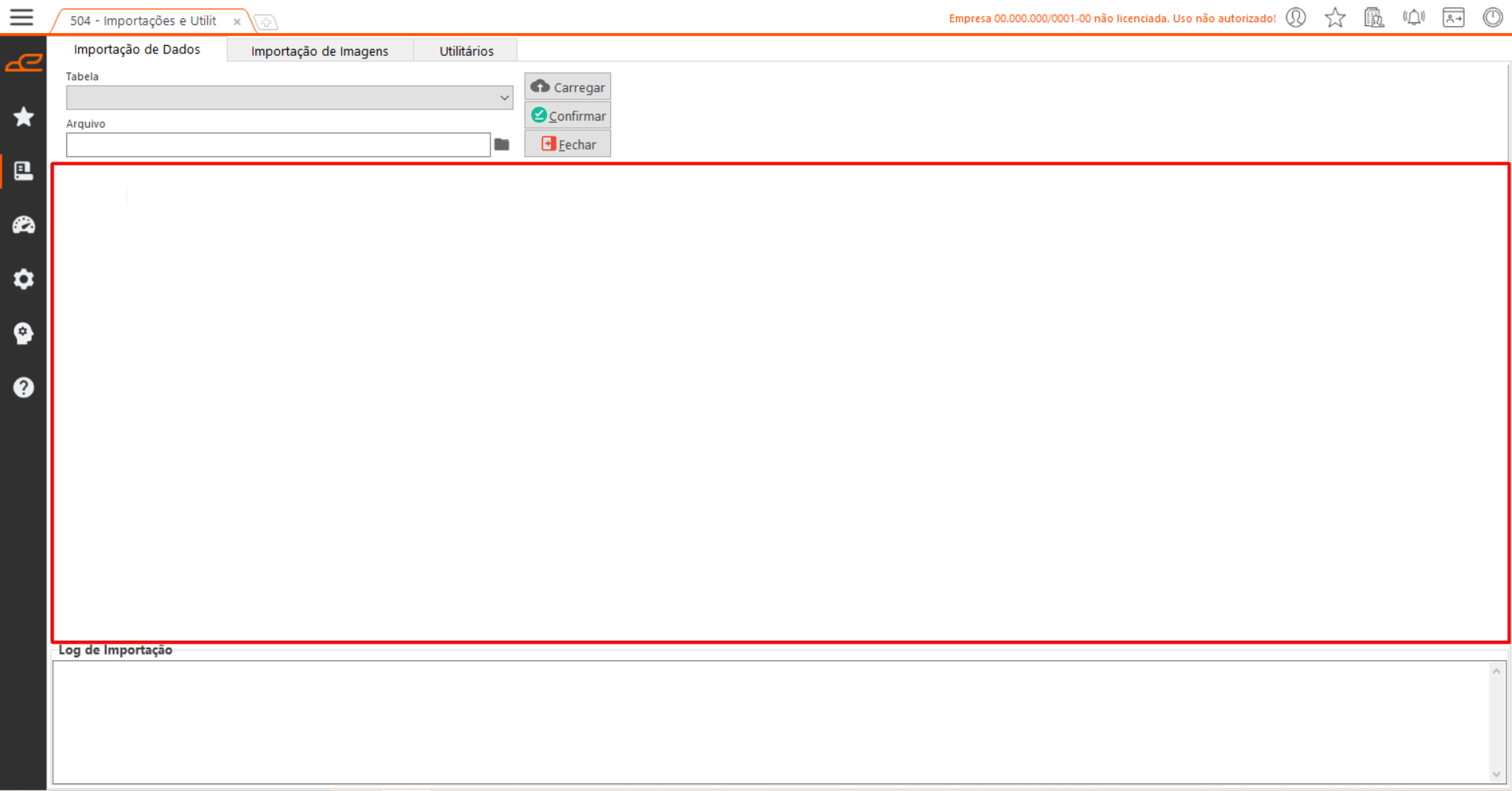
Task: Click the power button icon in top bar
Action: tap(1492, 17)
